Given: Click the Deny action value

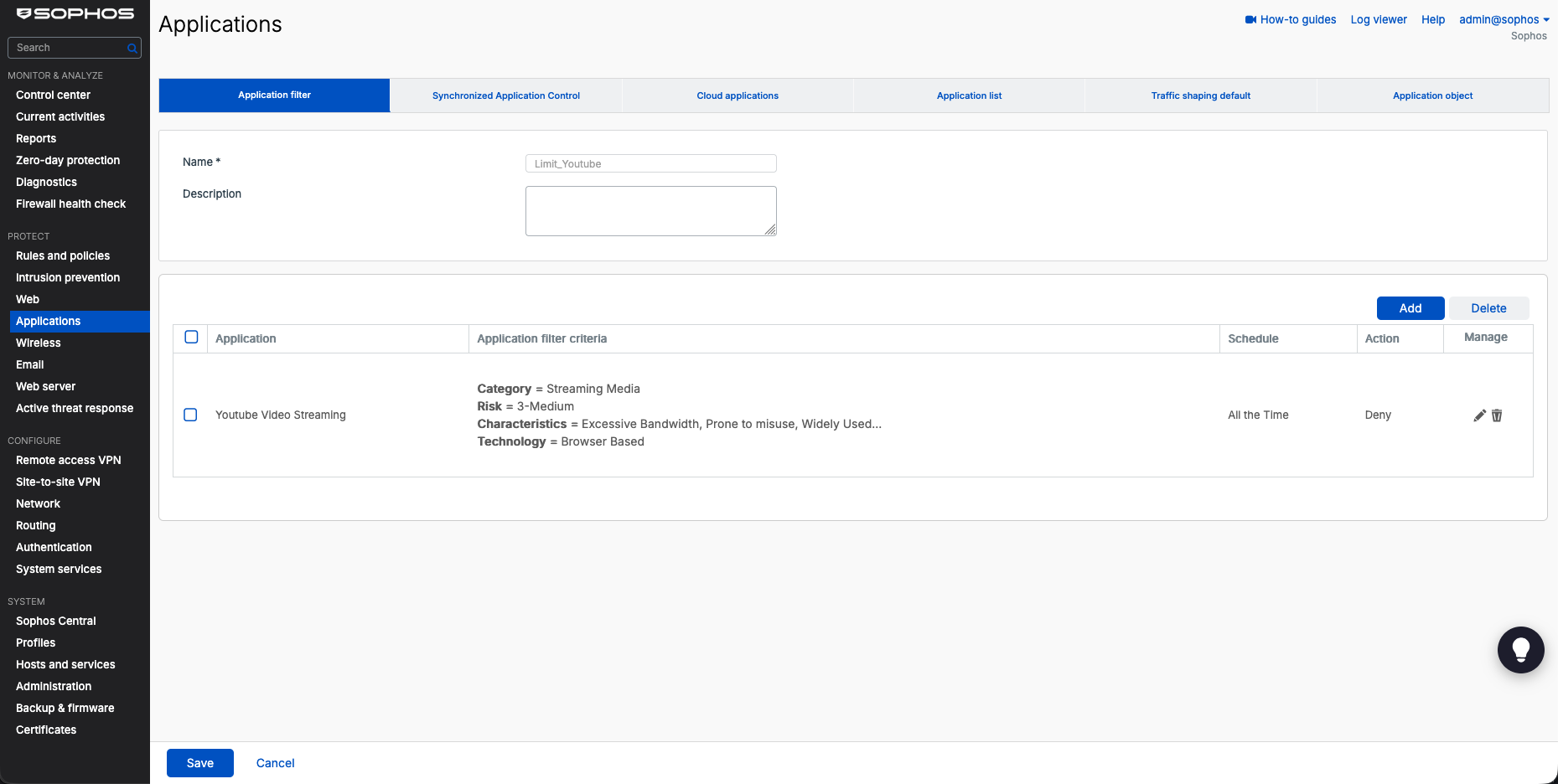Looking at the screenshot, I should [x=1378, y=415].
